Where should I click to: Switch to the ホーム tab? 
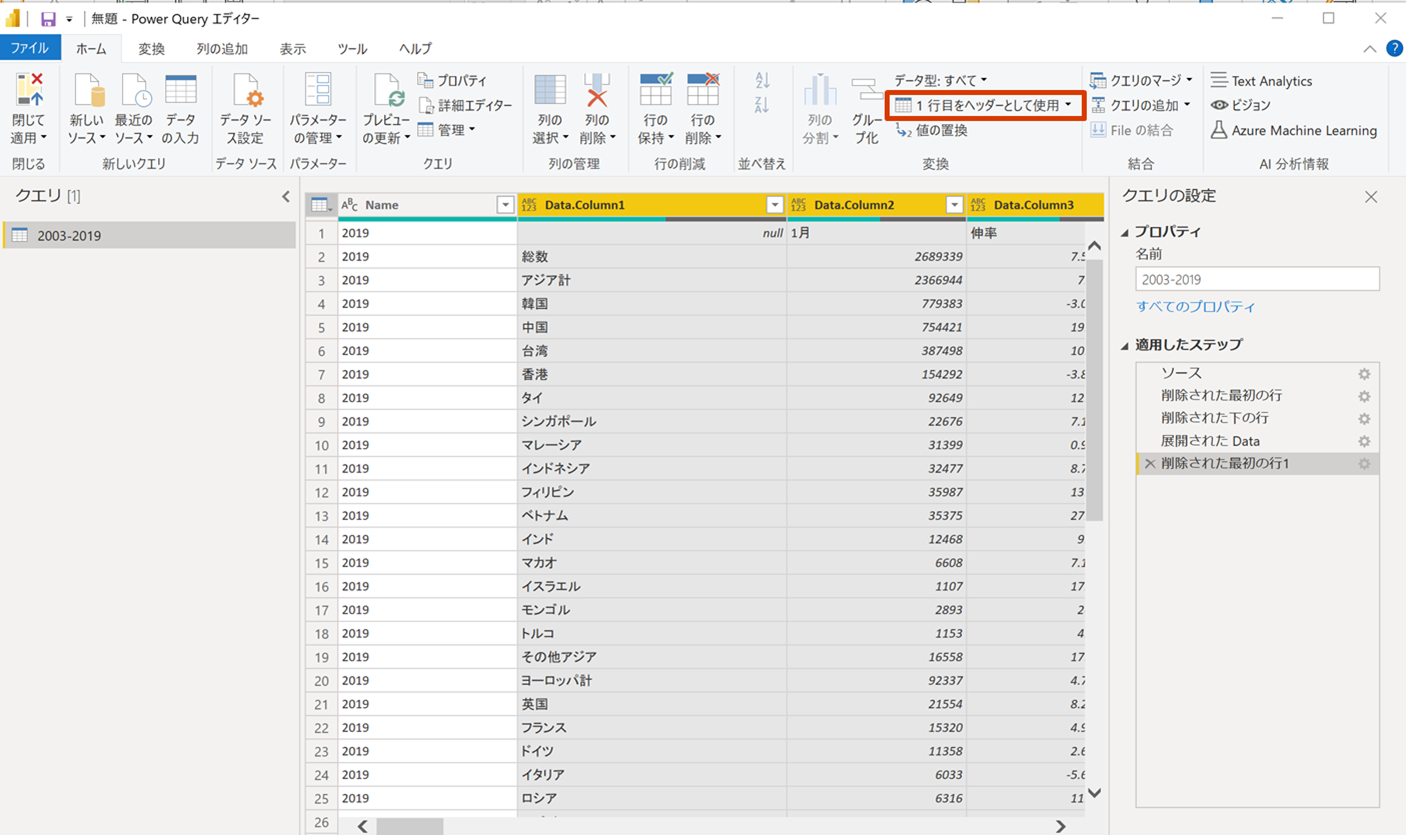(x=91, y=48)
